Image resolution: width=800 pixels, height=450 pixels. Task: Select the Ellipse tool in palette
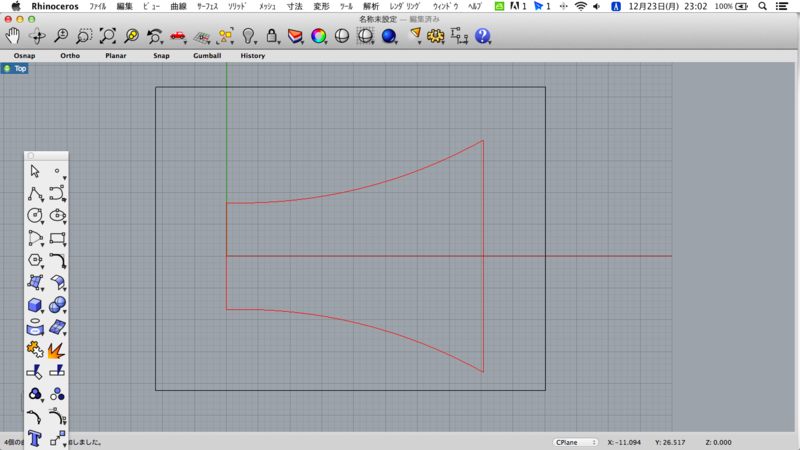click(57, 216)
